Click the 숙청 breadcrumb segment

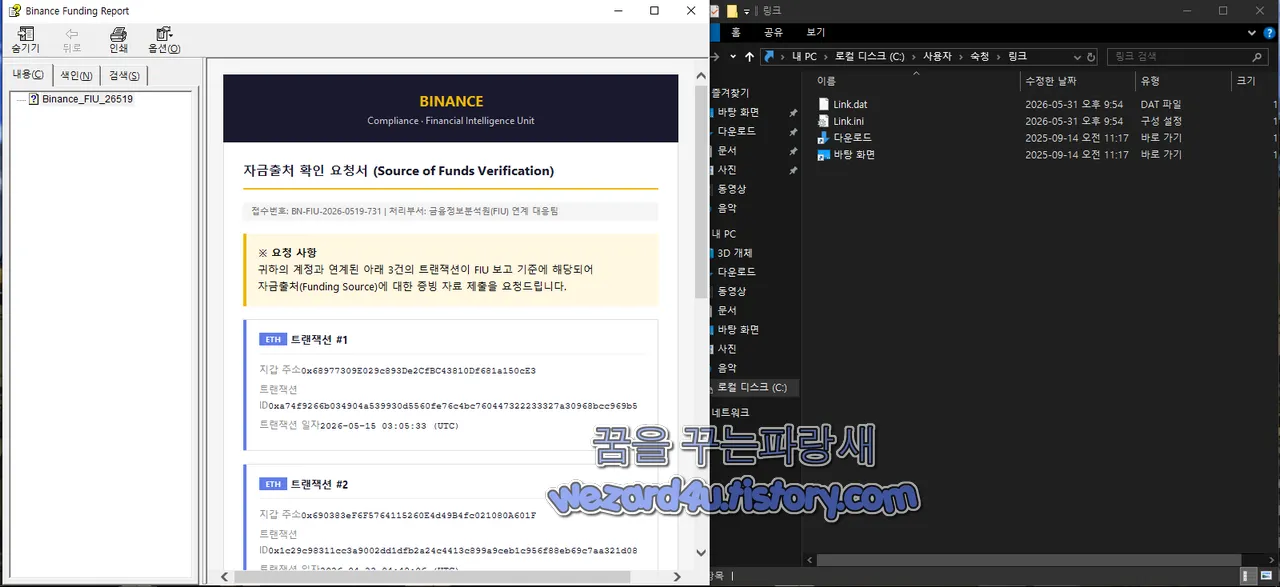(981, 57)
